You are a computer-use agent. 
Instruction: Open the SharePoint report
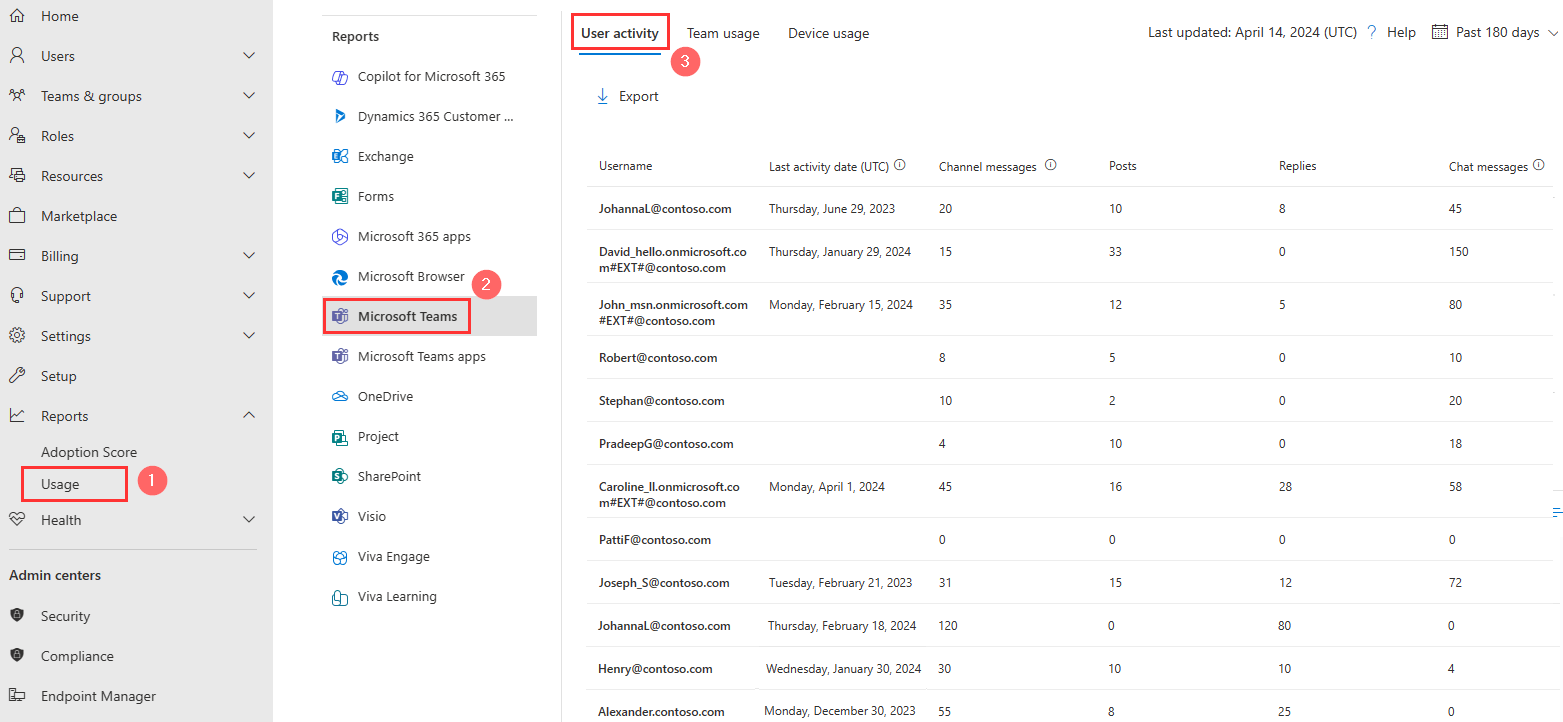click(392, 476)
